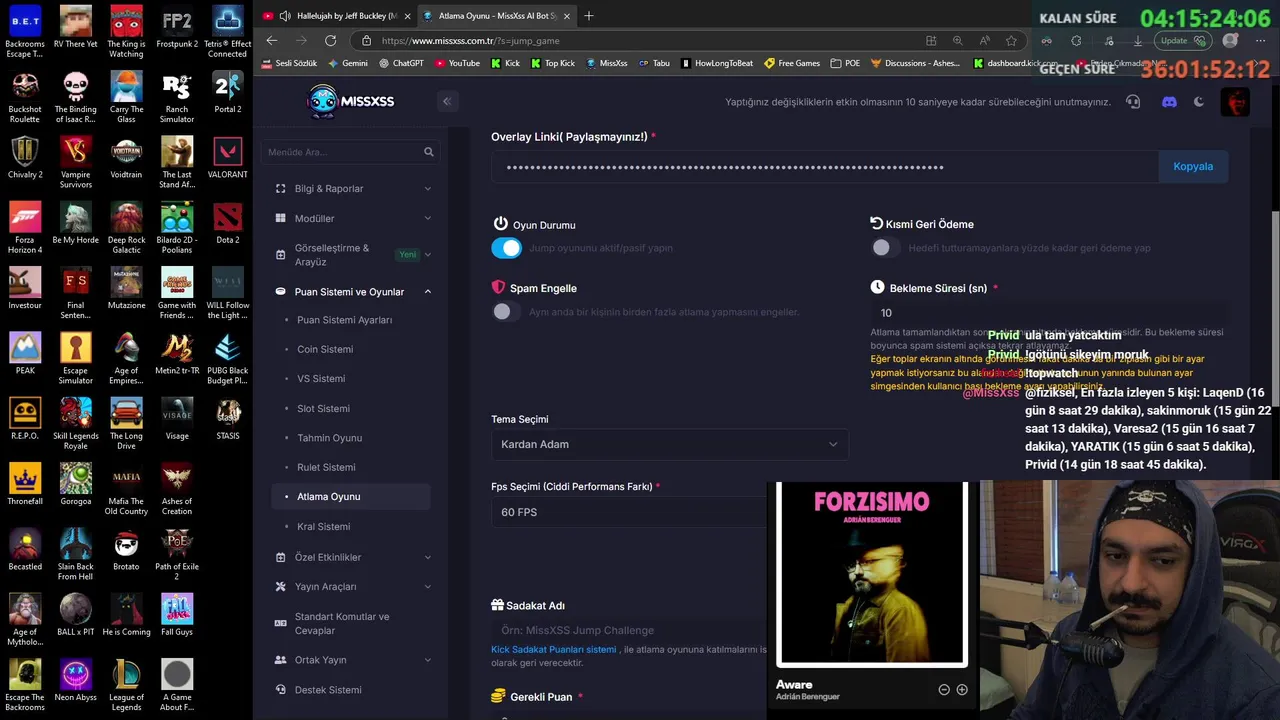This screenshot has height=720, width=1280.
Task: Open the Deep Rock Galactic shortcut
Action: pyautogui.click(x=126, y=228)
